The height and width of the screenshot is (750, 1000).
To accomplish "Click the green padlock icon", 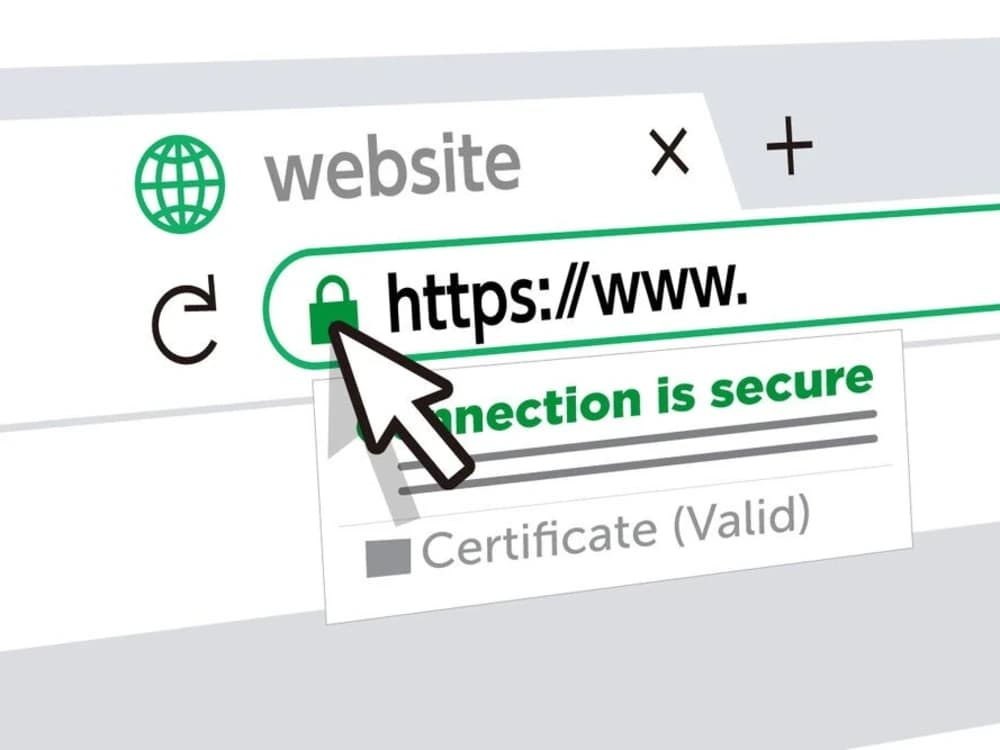I will pos(333,310).
